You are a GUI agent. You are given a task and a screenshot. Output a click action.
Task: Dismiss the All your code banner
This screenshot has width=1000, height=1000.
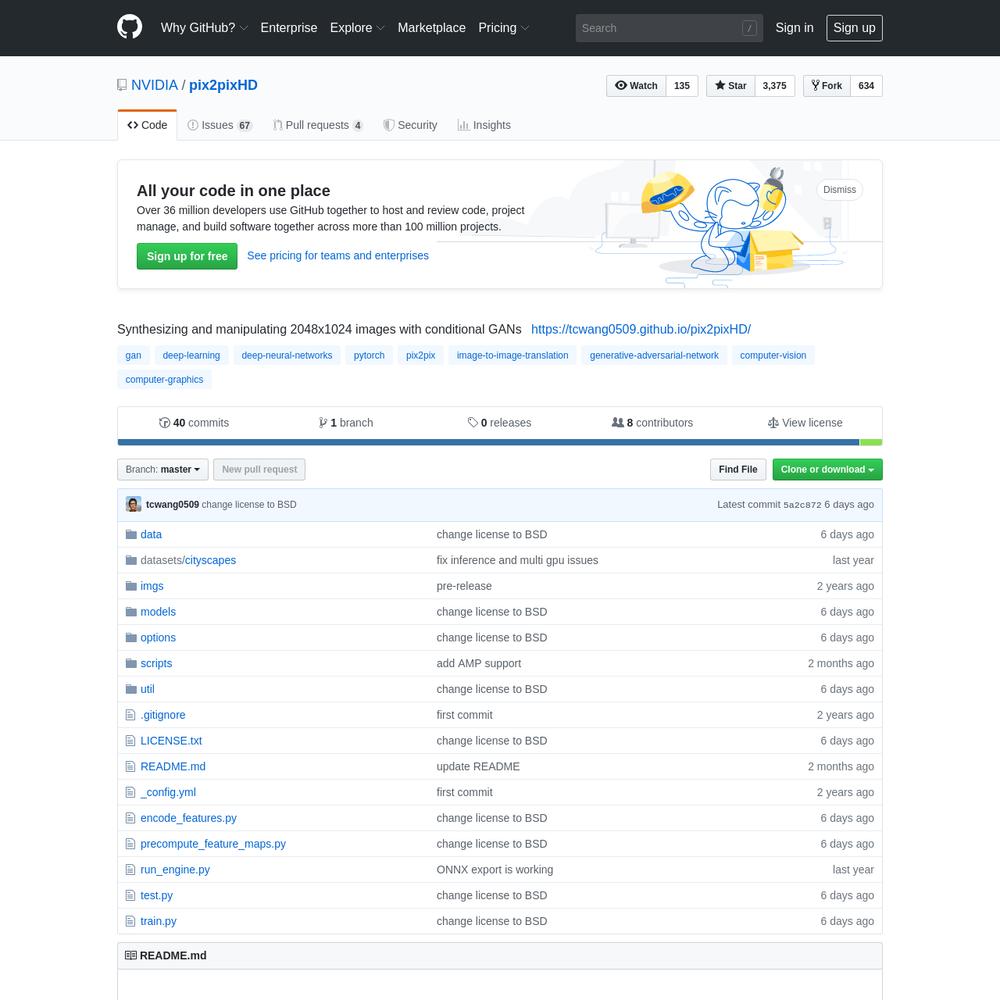tap(839, 189)
